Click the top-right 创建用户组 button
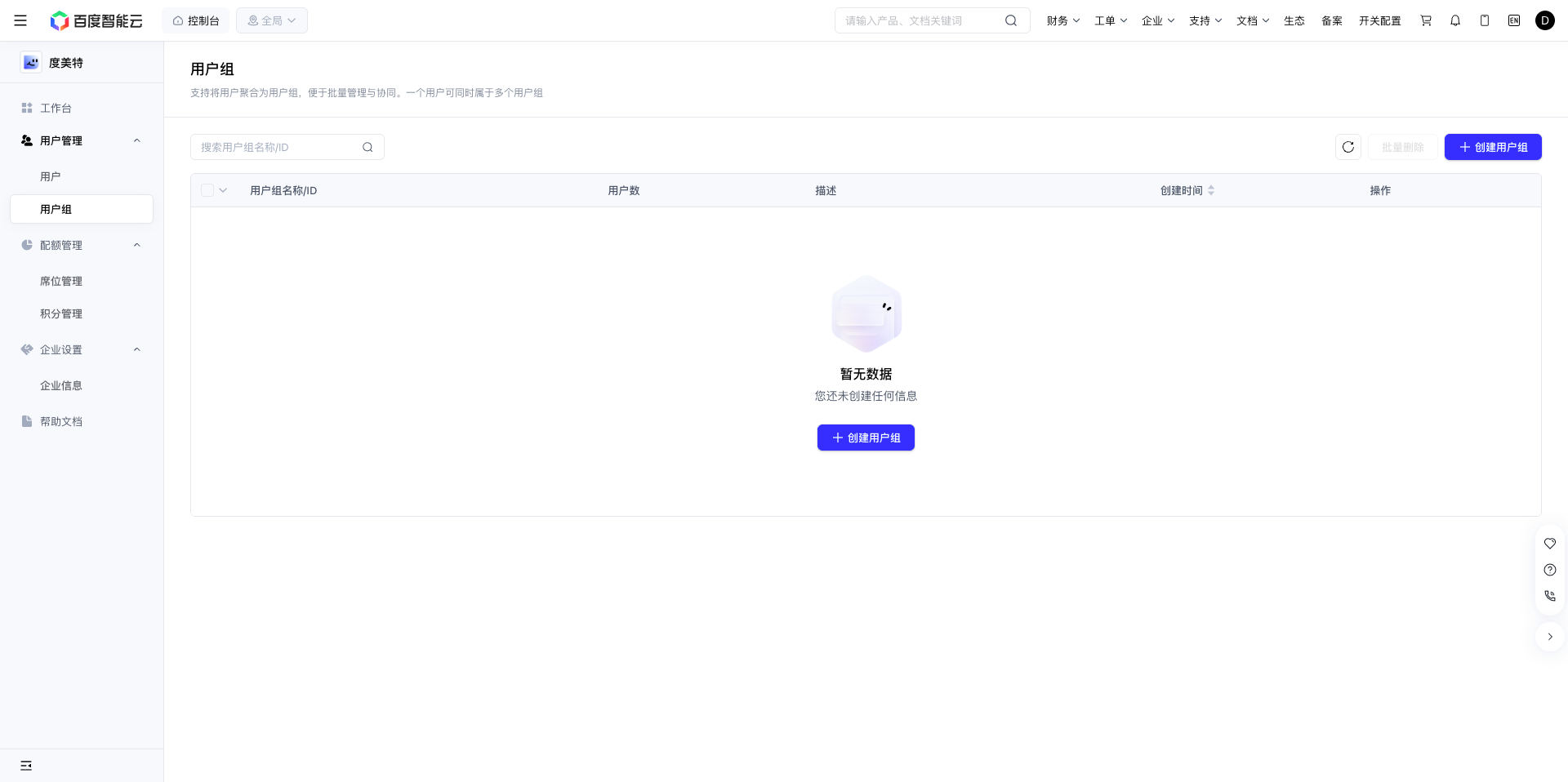1568x782 pixels. 1493,147
